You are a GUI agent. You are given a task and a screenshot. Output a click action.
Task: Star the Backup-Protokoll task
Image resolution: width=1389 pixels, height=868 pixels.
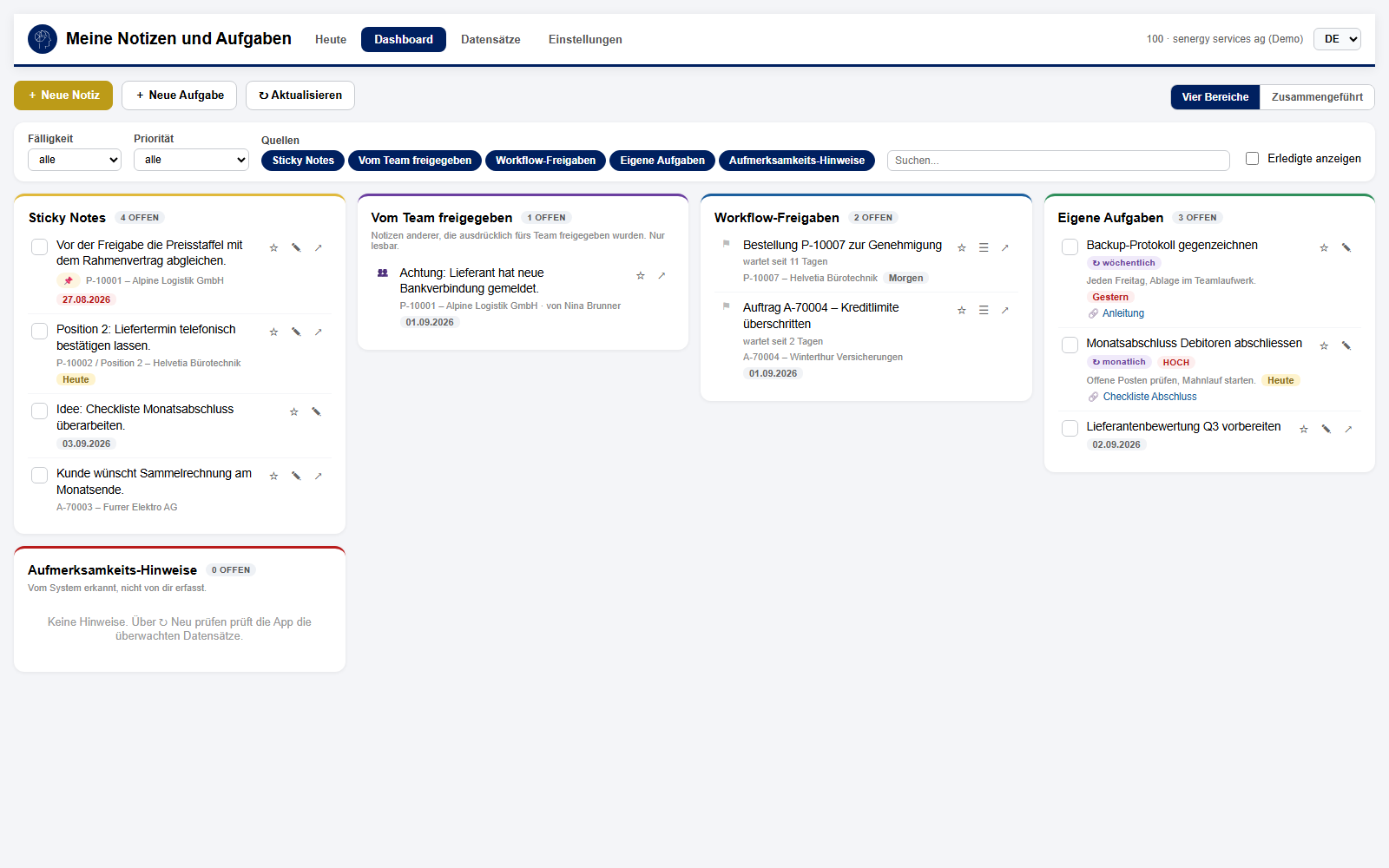[1324, 247]
